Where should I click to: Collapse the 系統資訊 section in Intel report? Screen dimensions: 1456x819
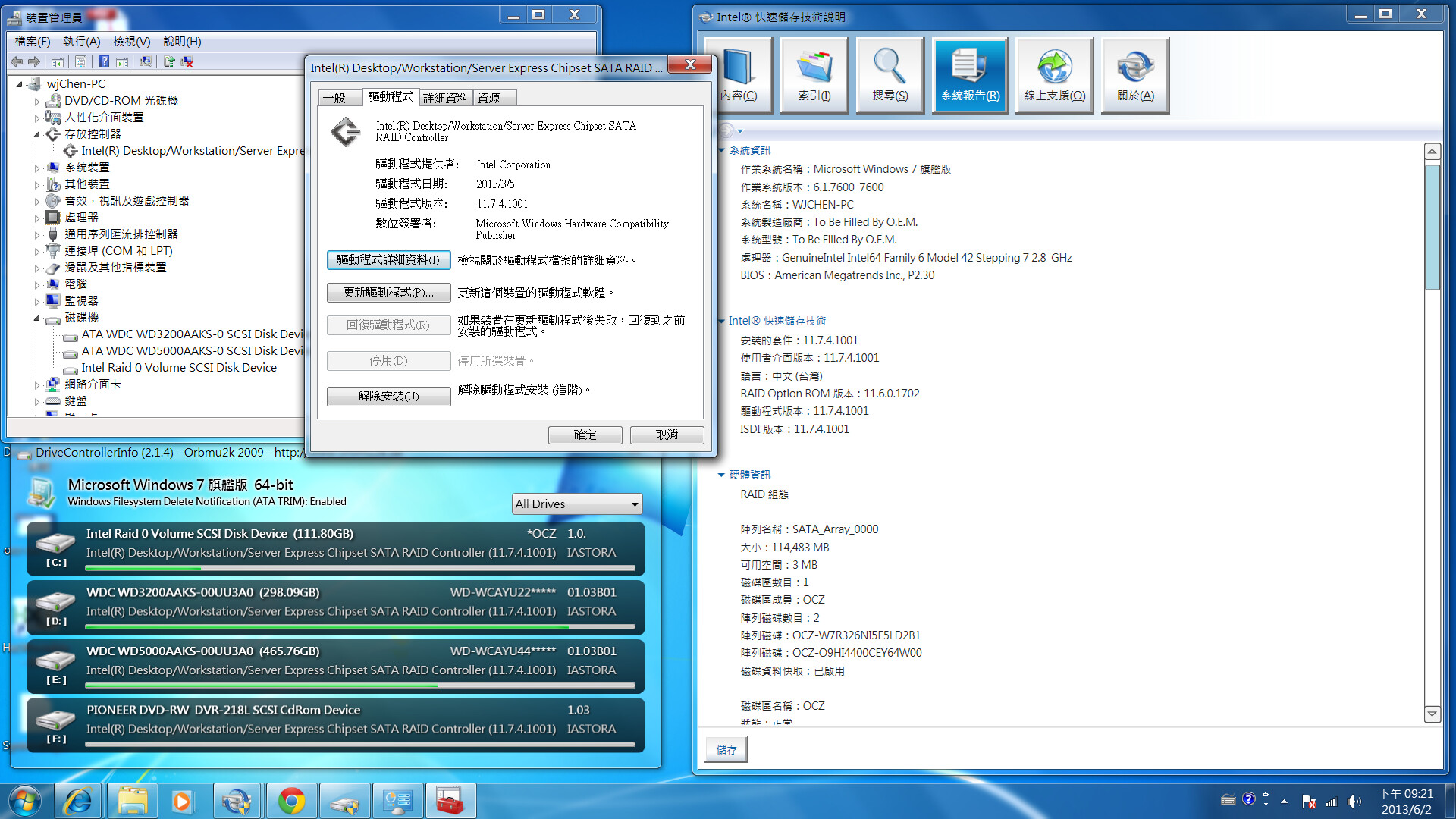[721, 150]
